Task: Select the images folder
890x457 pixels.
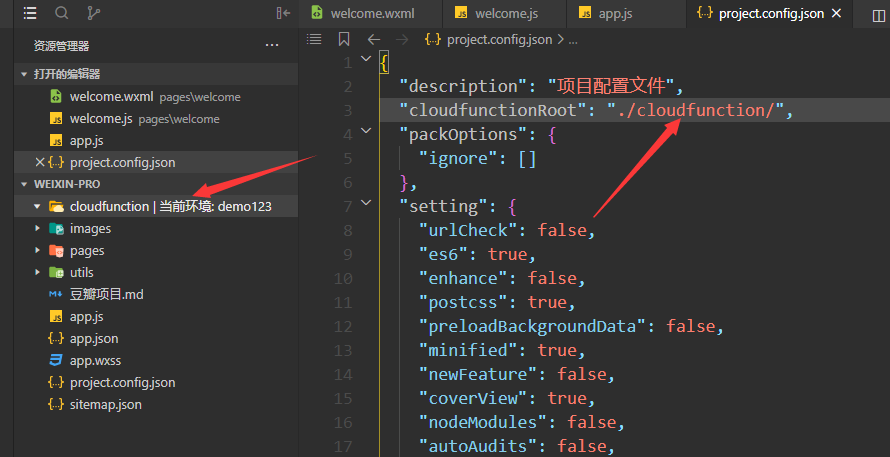Action: coord(156,229)
